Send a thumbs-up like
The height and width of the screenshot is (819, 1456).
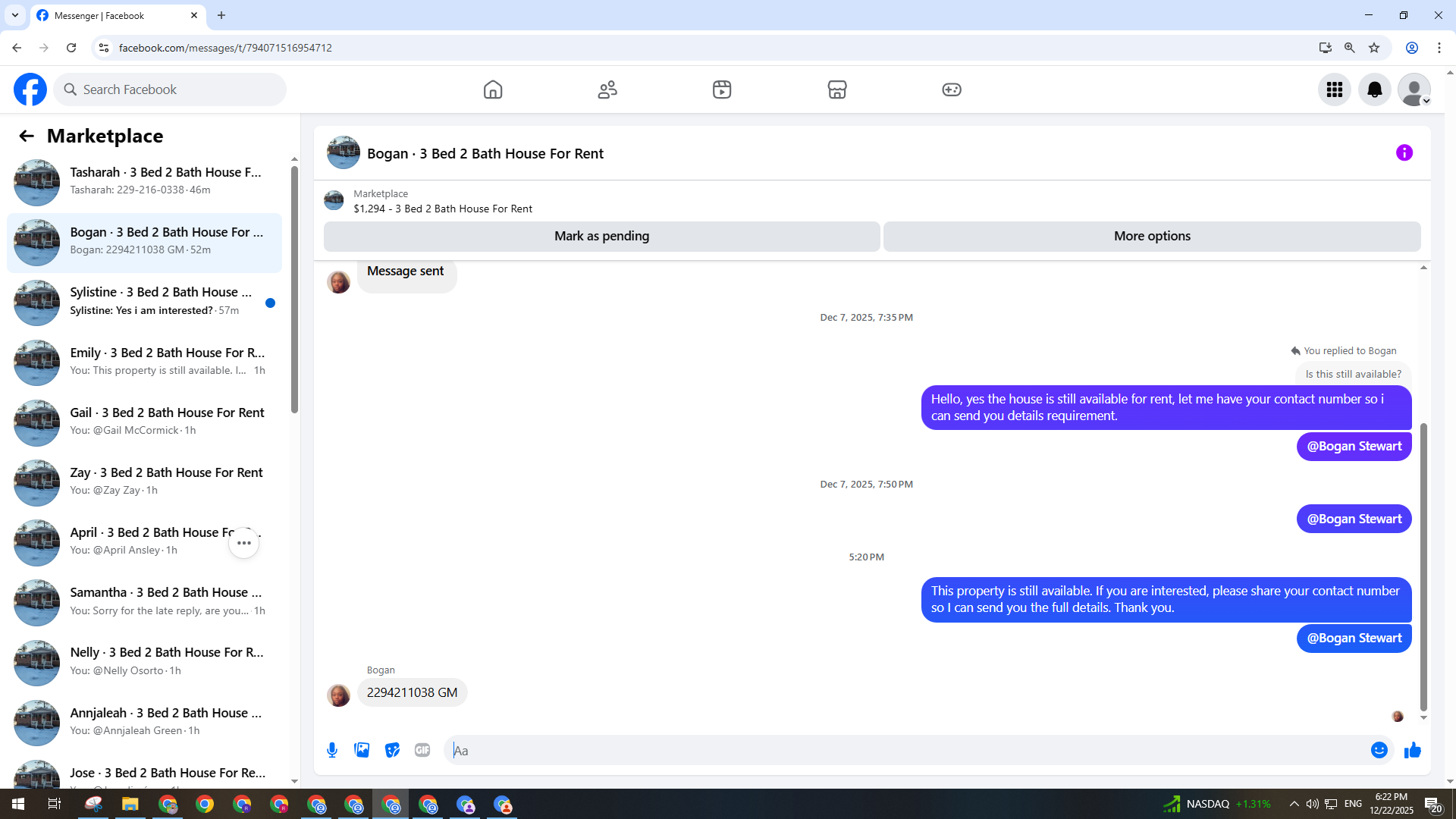coord(1412,750)
